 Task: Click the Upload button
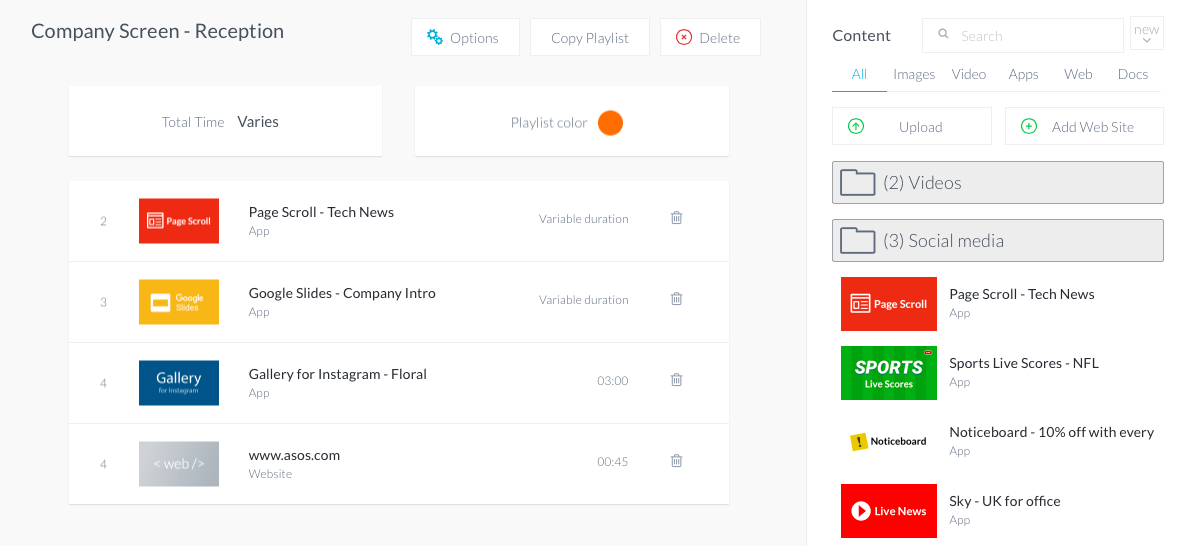click(912, 126)
